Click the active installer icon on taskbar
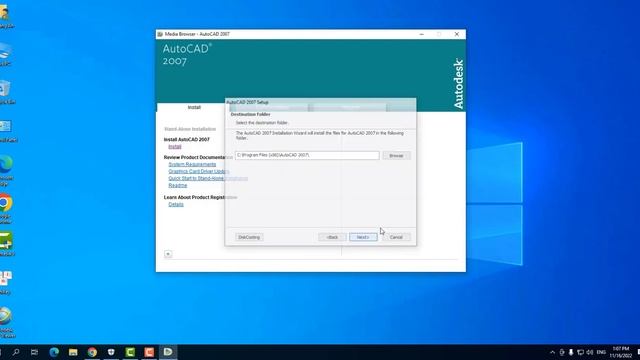Viewport: 640px width, 360px height. pos(168,352)
